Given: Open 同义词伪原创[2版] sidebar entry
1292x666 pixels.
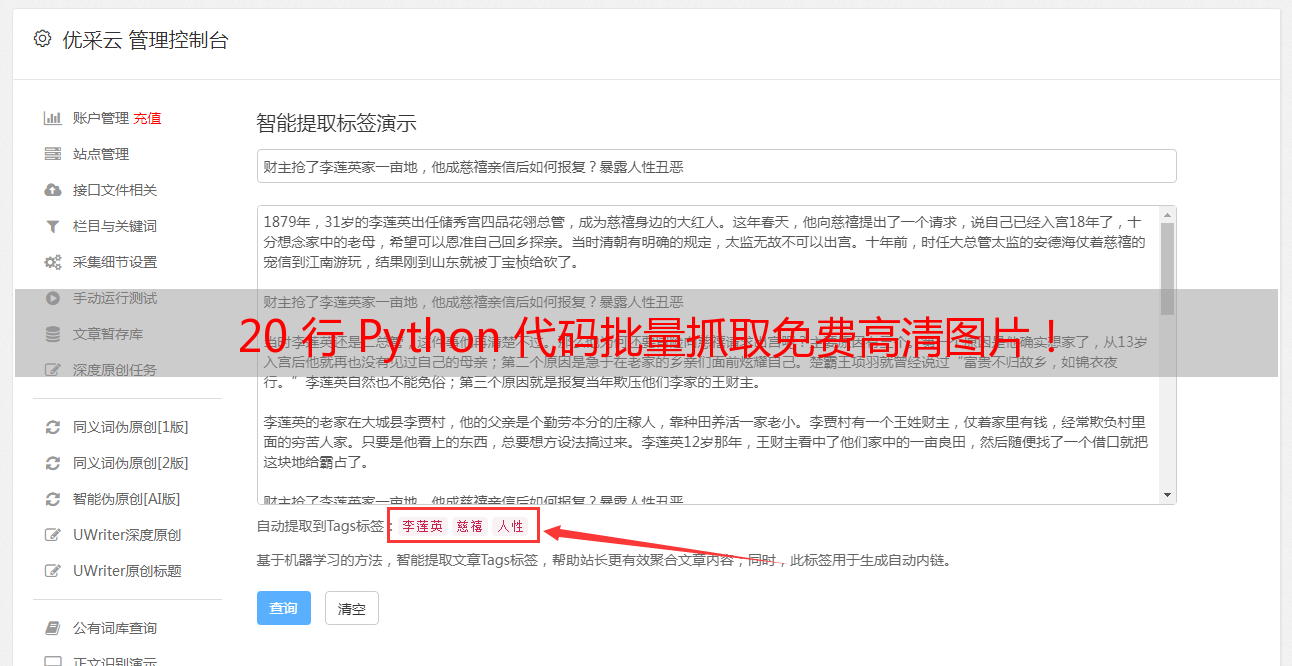Looking at the screenshot, I should click(130, 463).
